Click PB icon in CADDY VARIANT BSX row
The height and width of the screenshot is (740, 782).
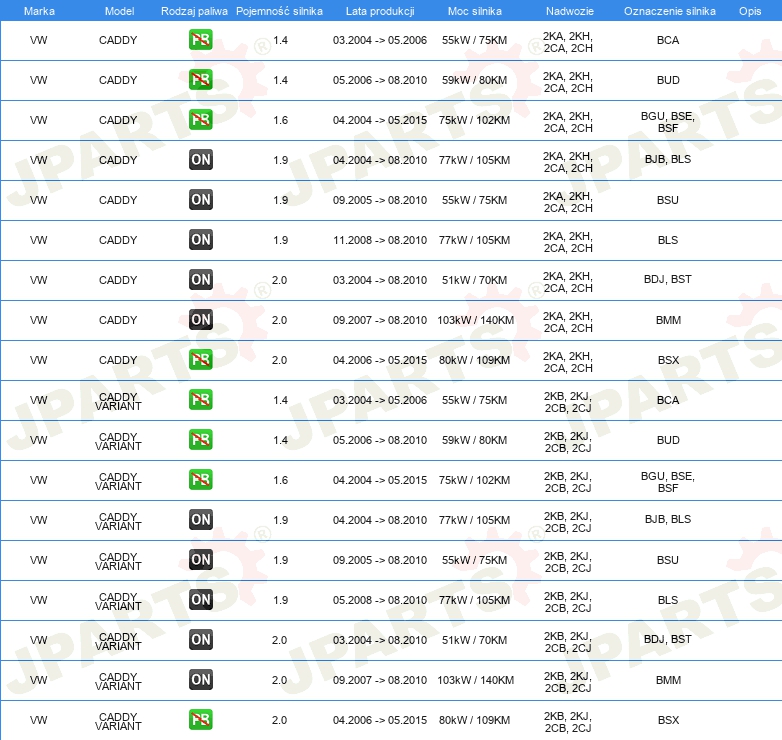(x=200, y=719)
